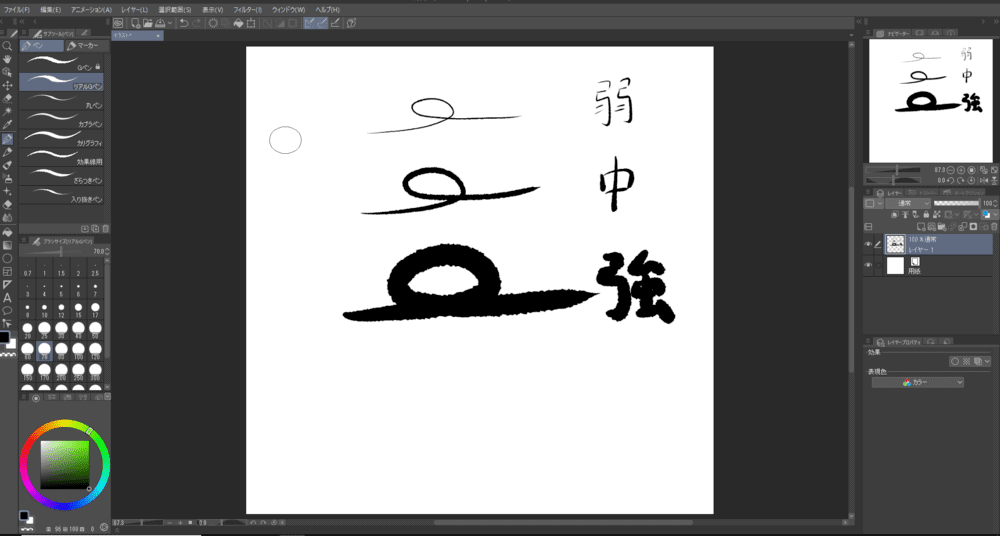
Task: Click the Navigator canvas preview thumbnail
Action: pyautogui.click(x=930, y=101)
